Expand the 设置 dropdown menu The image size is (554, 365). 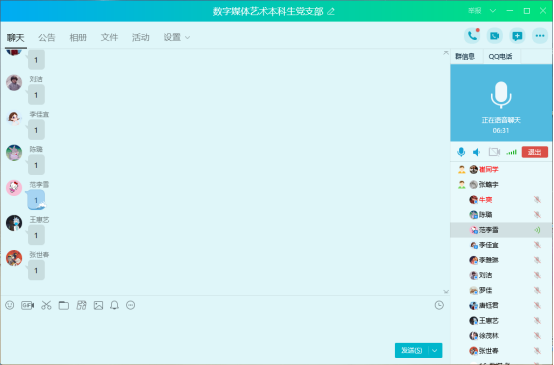point(177,37)
